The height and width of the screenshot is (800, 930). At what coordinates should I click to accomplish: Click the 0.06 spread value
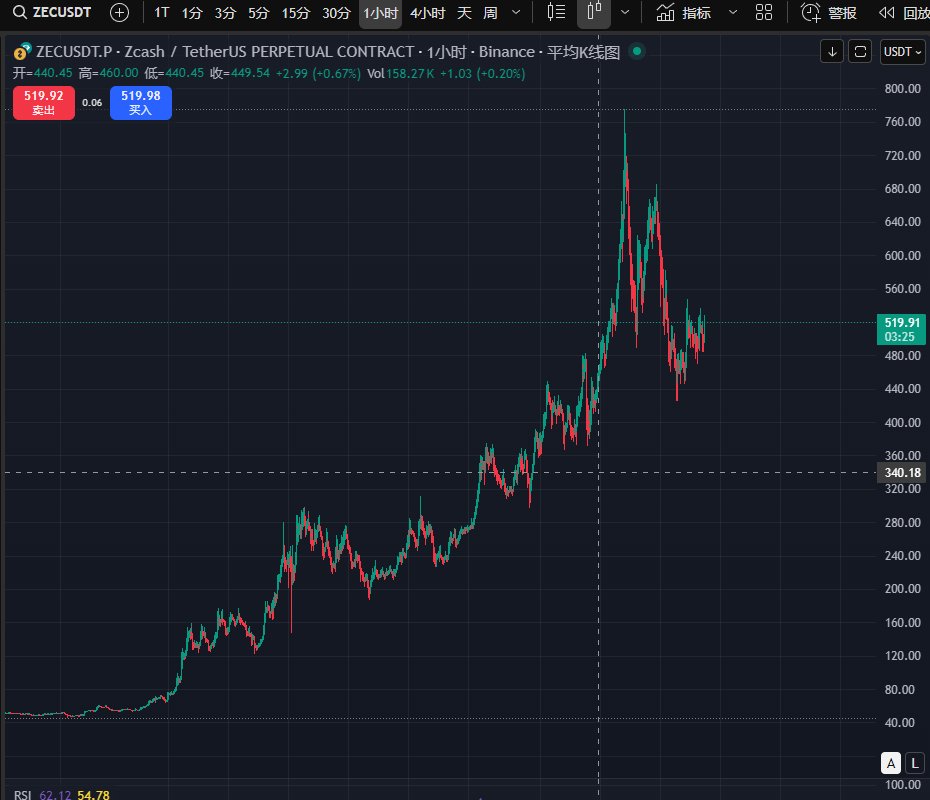pos(92,103)
